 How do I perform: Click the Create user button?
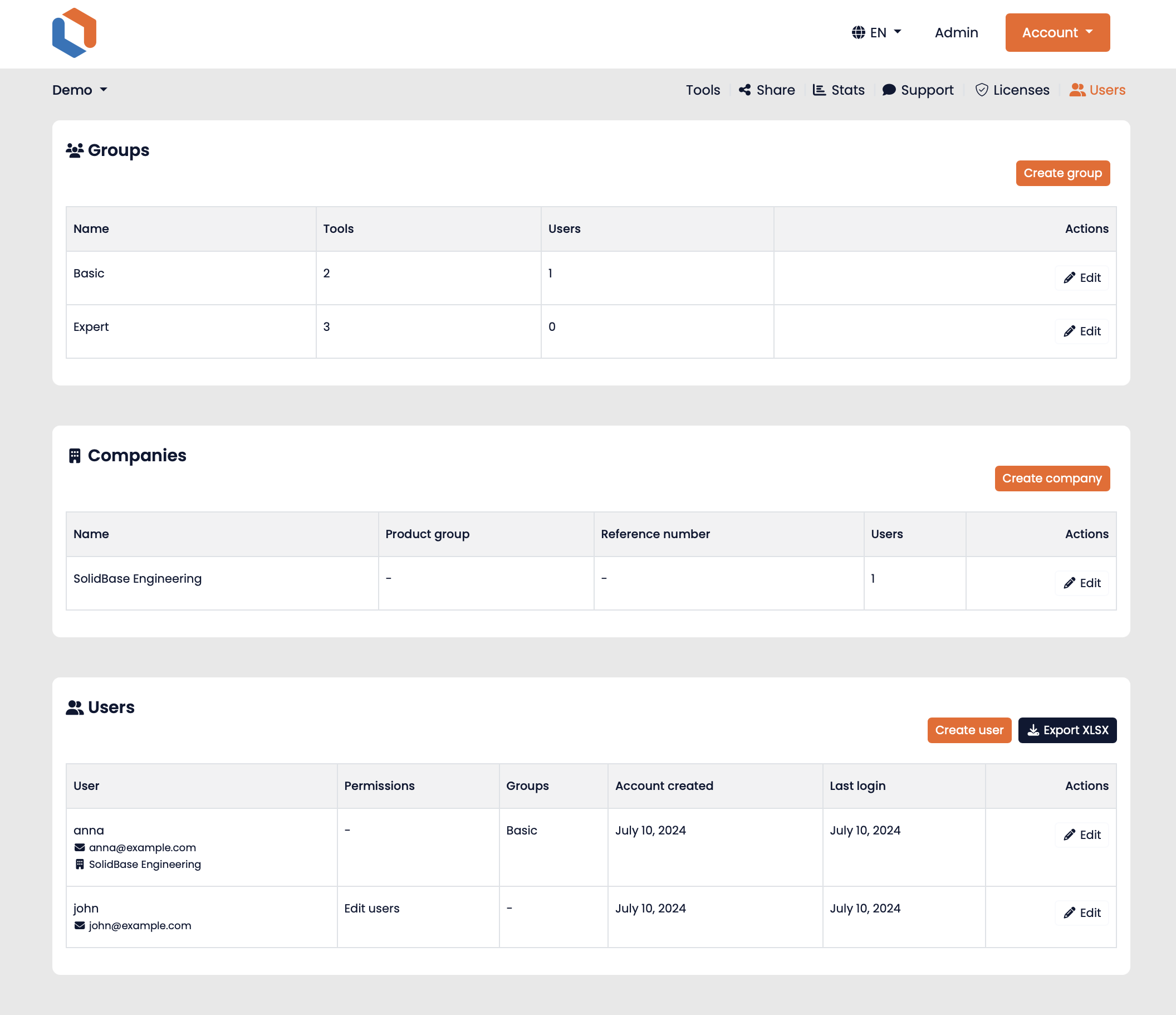pyautogui.click(x=969, y=730)
